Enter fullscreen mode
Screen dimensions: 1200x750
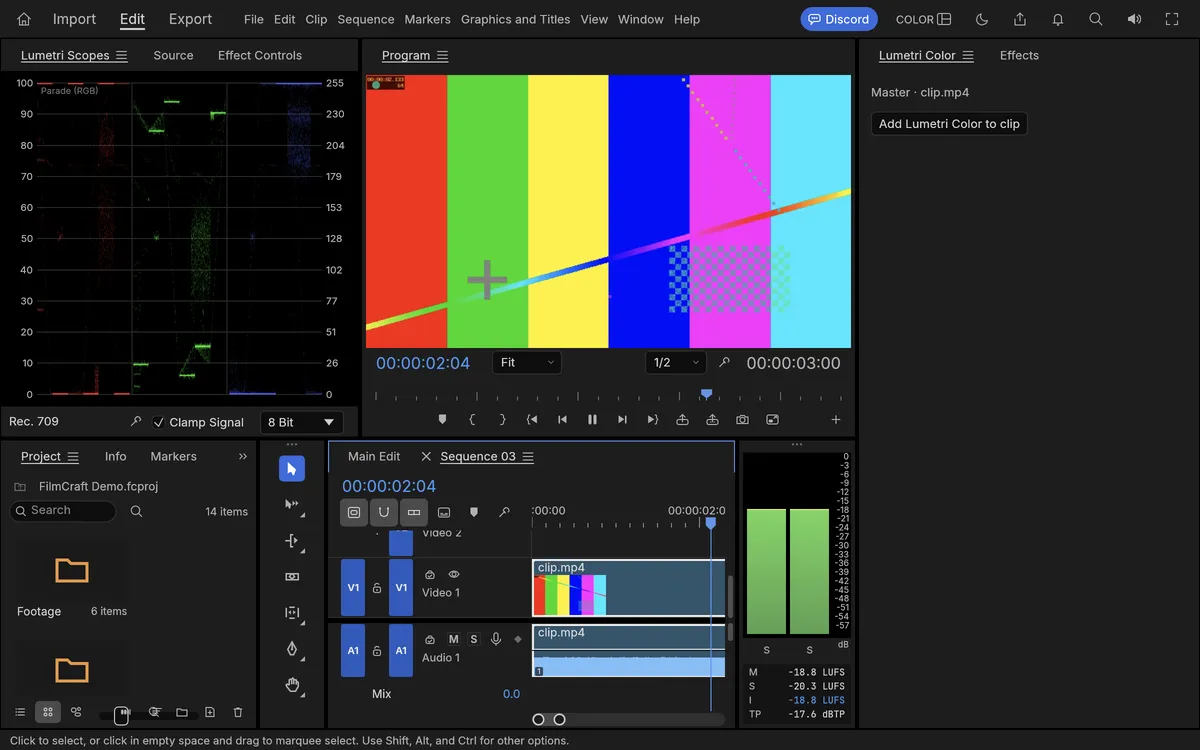(x=1172, y=19)
